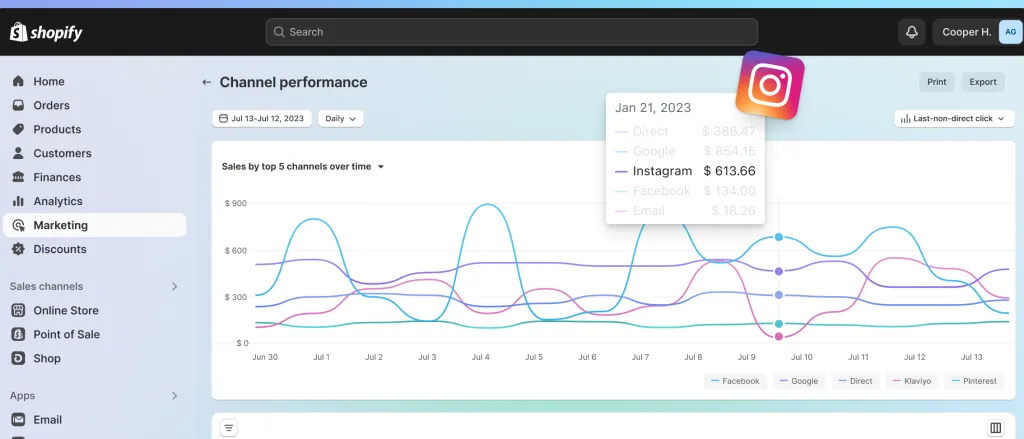Click the Shop channel icon

pos(18,358)
